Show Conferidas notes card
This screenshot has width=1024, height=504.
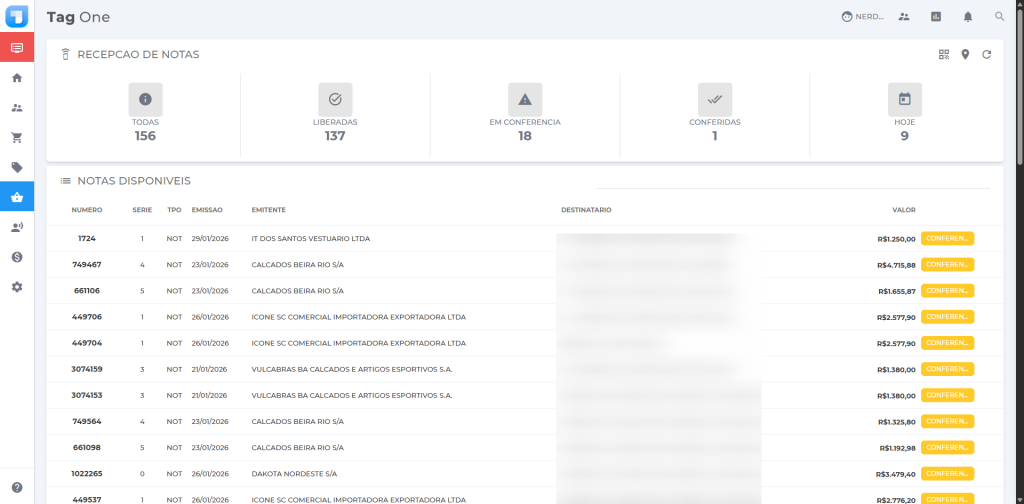pos(714,112)
